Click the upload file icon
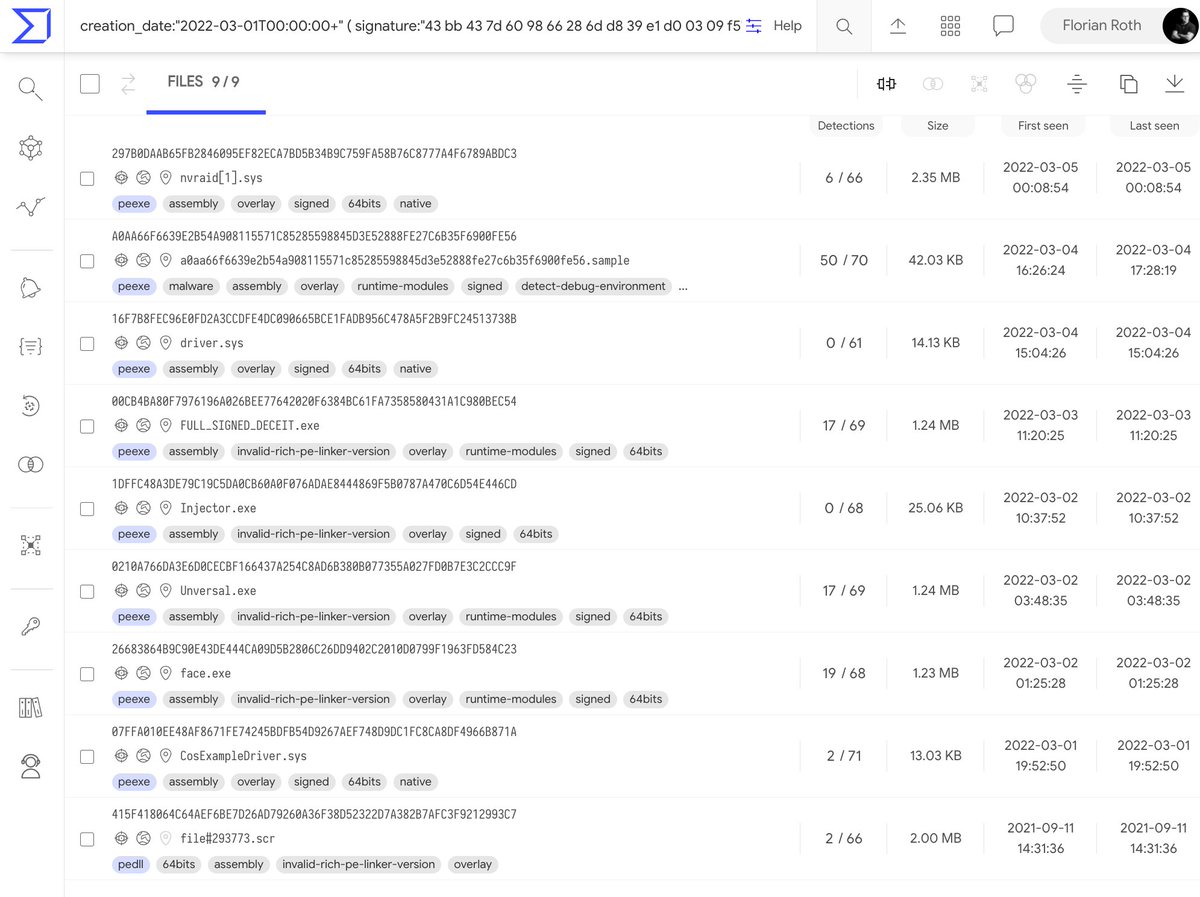The width and height of the screenshot is (1200, 897). click(898, 26)
